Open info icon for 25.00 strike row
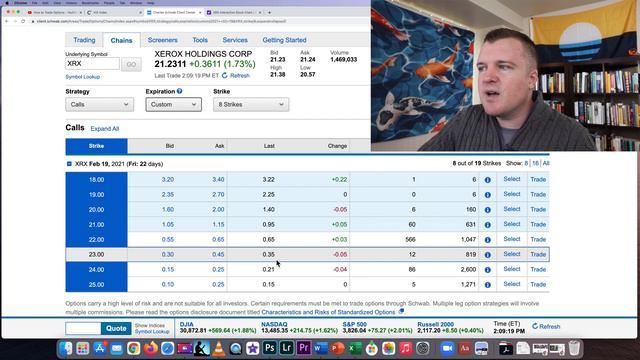This screenshot has width=640, height=360. (487, 285)
